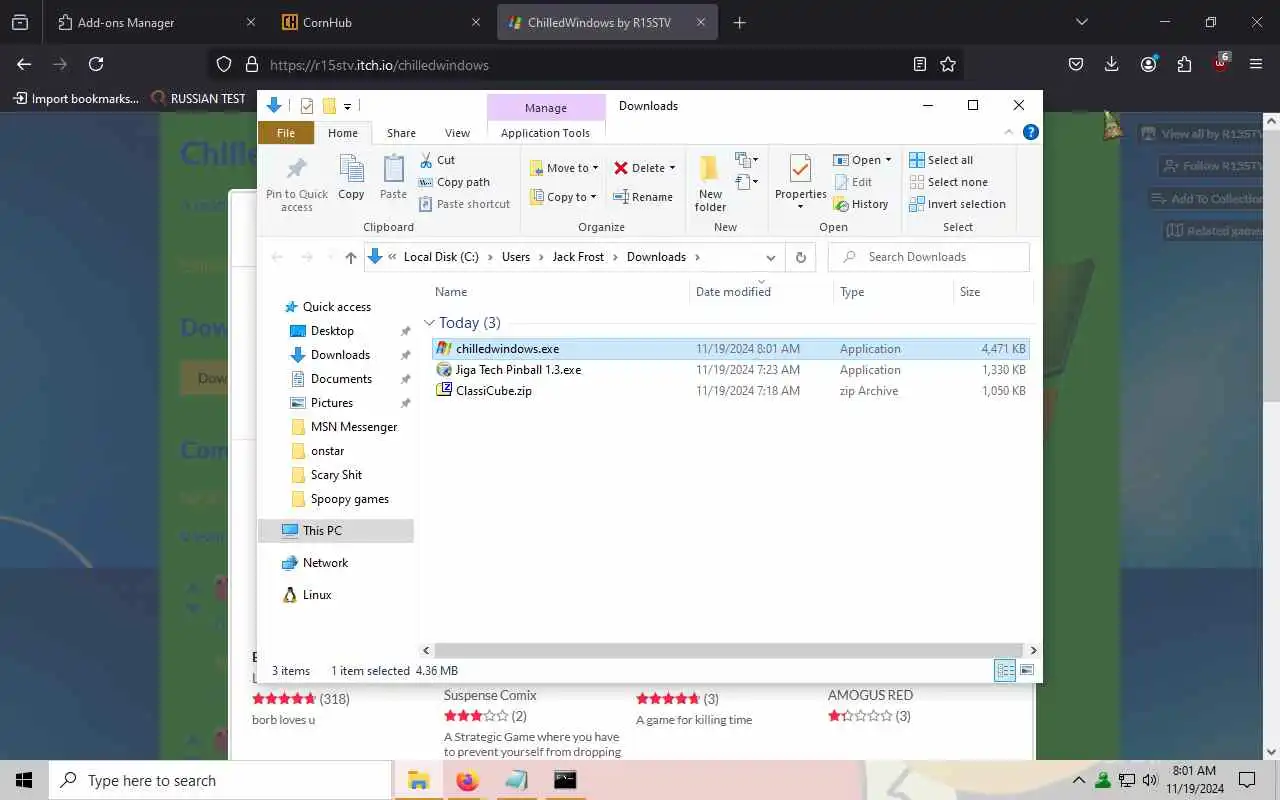The height and width of the screenshot is (800, 1280).
Task: Click the Cut scissors icon
Action: point(426,160)
